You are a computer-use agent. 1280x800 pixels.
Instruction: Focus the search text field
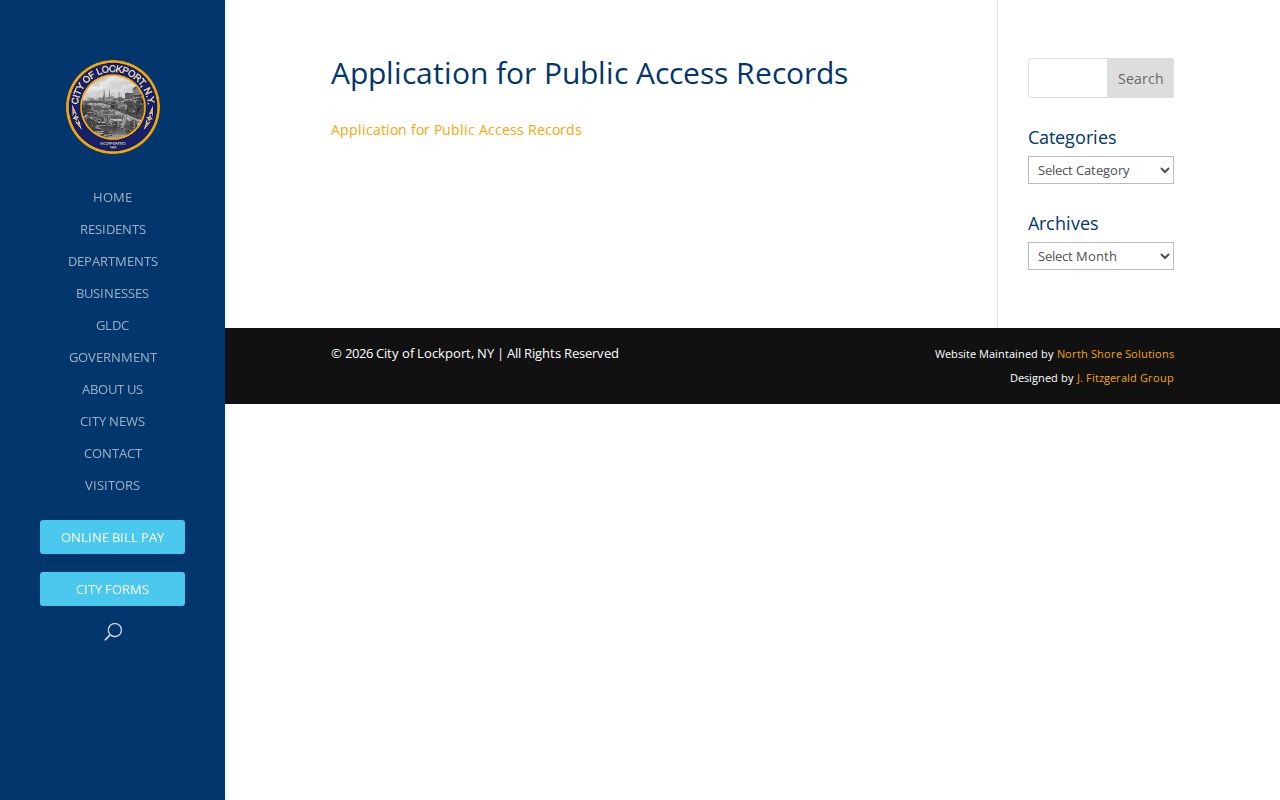[x=1068, y=78]
